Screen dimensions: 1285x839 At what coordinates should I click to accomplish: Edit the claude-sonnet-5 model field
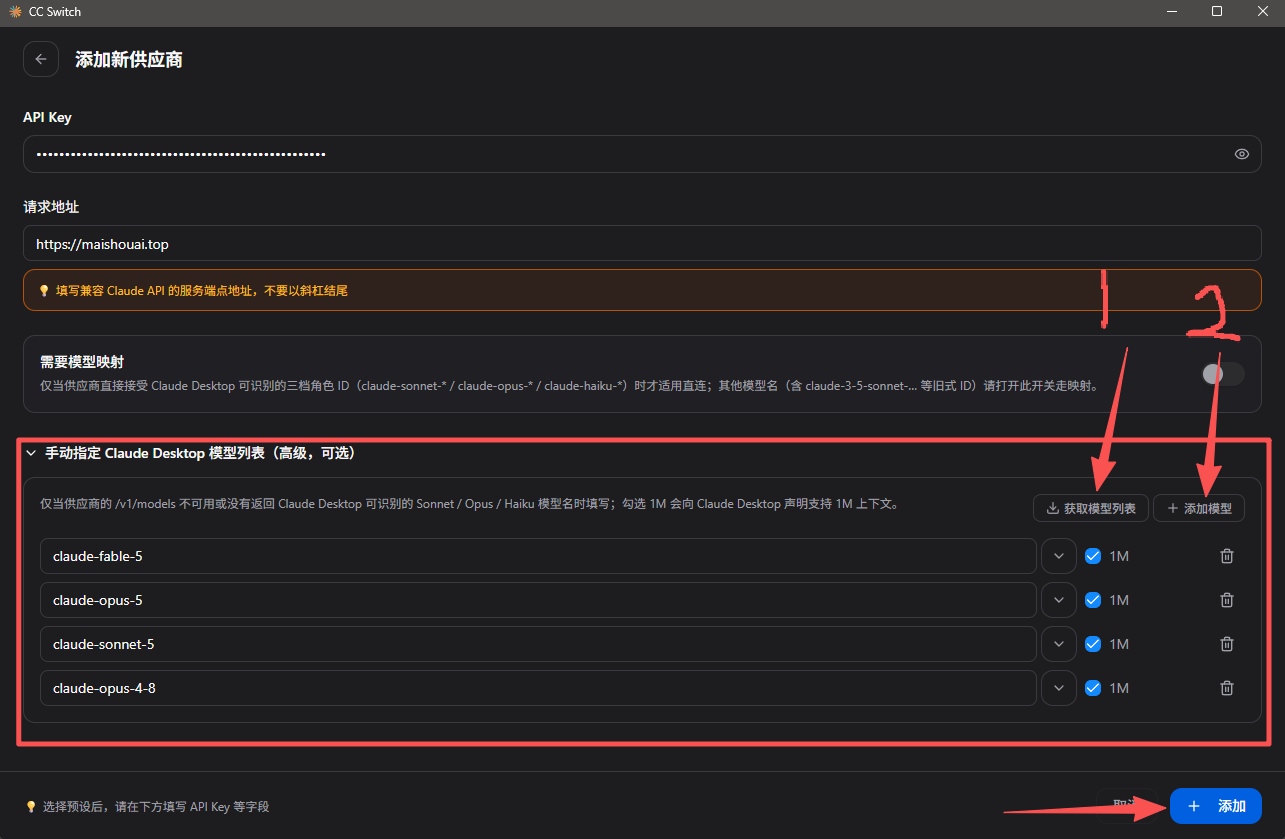[x=538, y=644]
